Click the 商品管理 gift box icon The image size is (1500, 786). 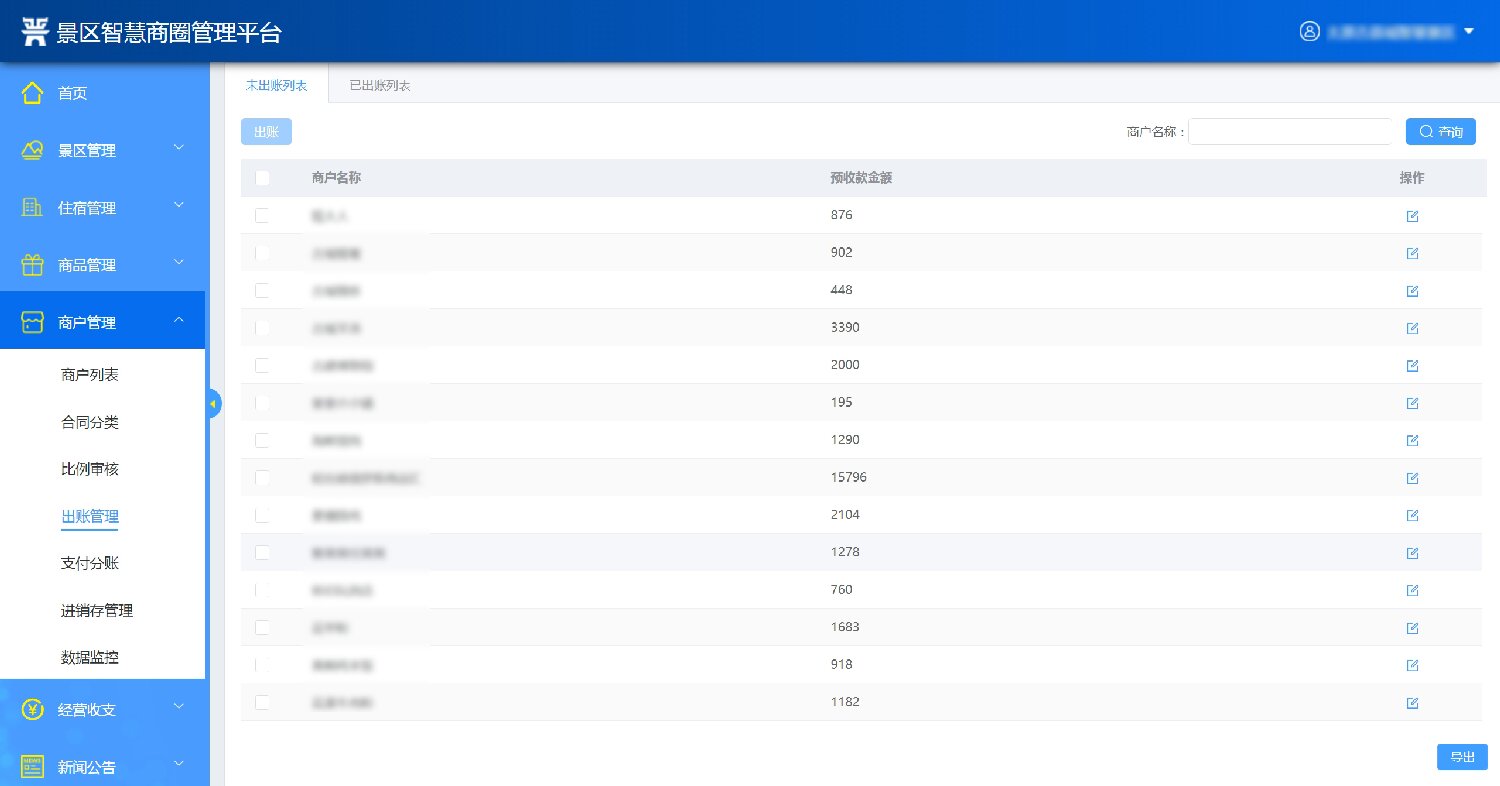[x=32, y=265]
